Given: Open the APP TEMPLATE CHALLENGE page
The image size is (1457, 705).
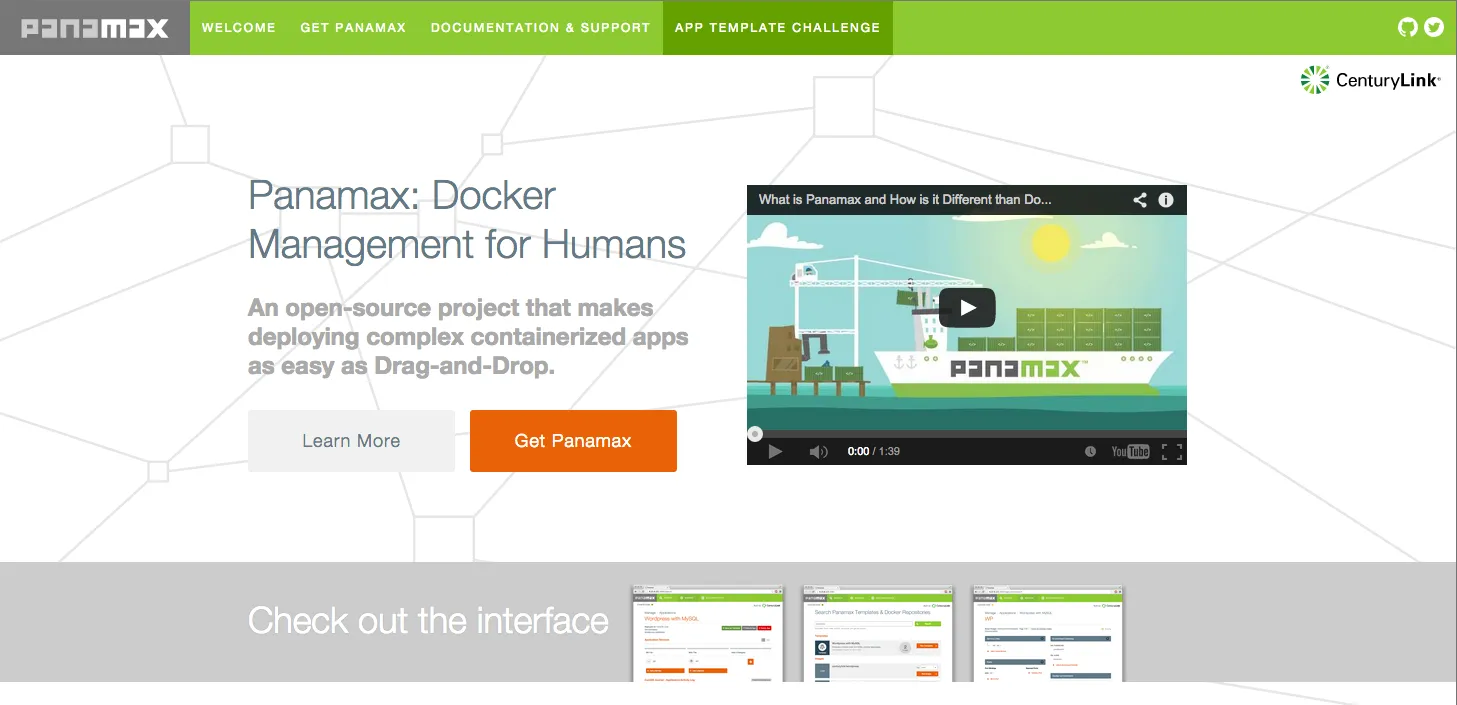Looking at the screenshot, I should [x=777, y=27].
